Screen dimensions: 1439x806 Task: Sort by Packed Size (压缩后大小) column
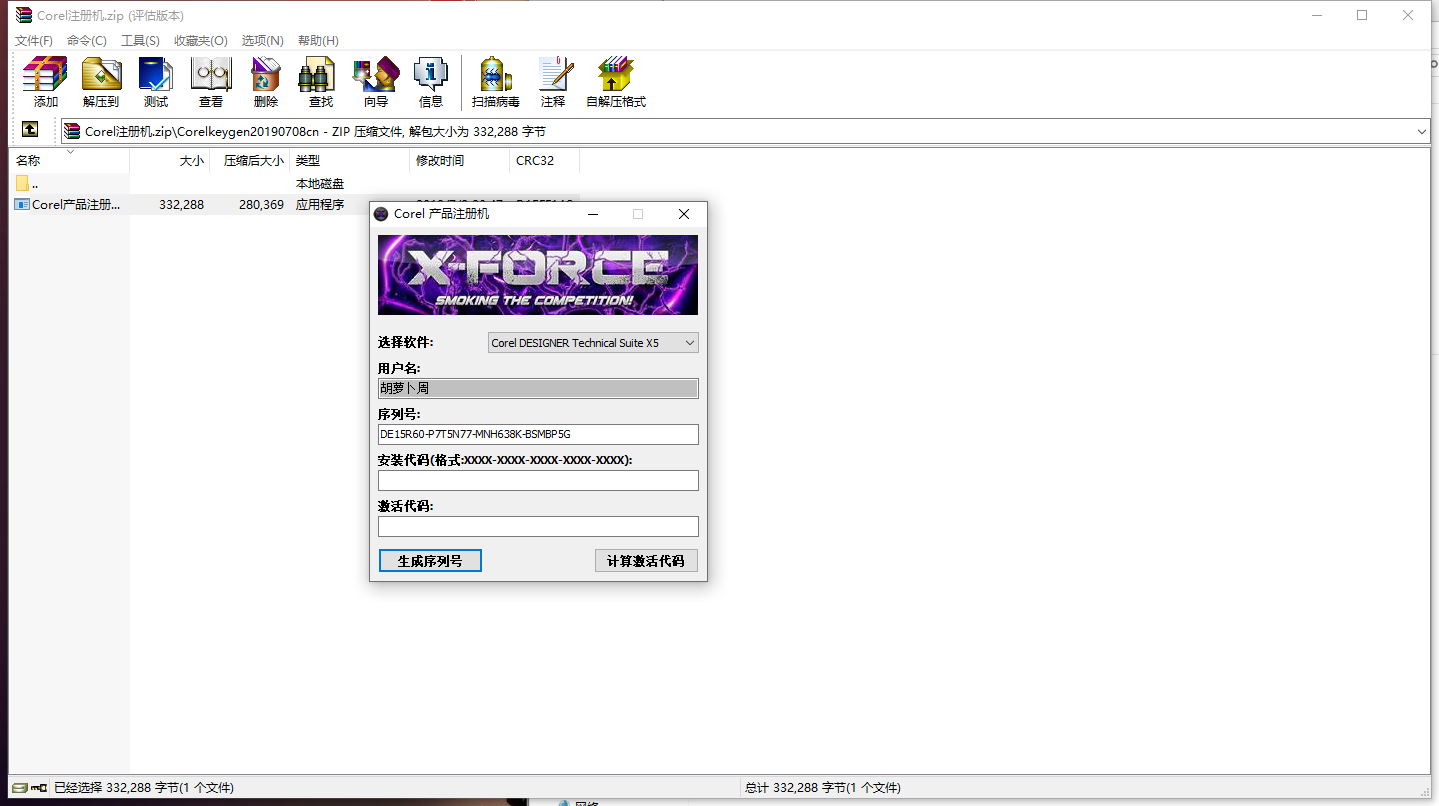250,161
